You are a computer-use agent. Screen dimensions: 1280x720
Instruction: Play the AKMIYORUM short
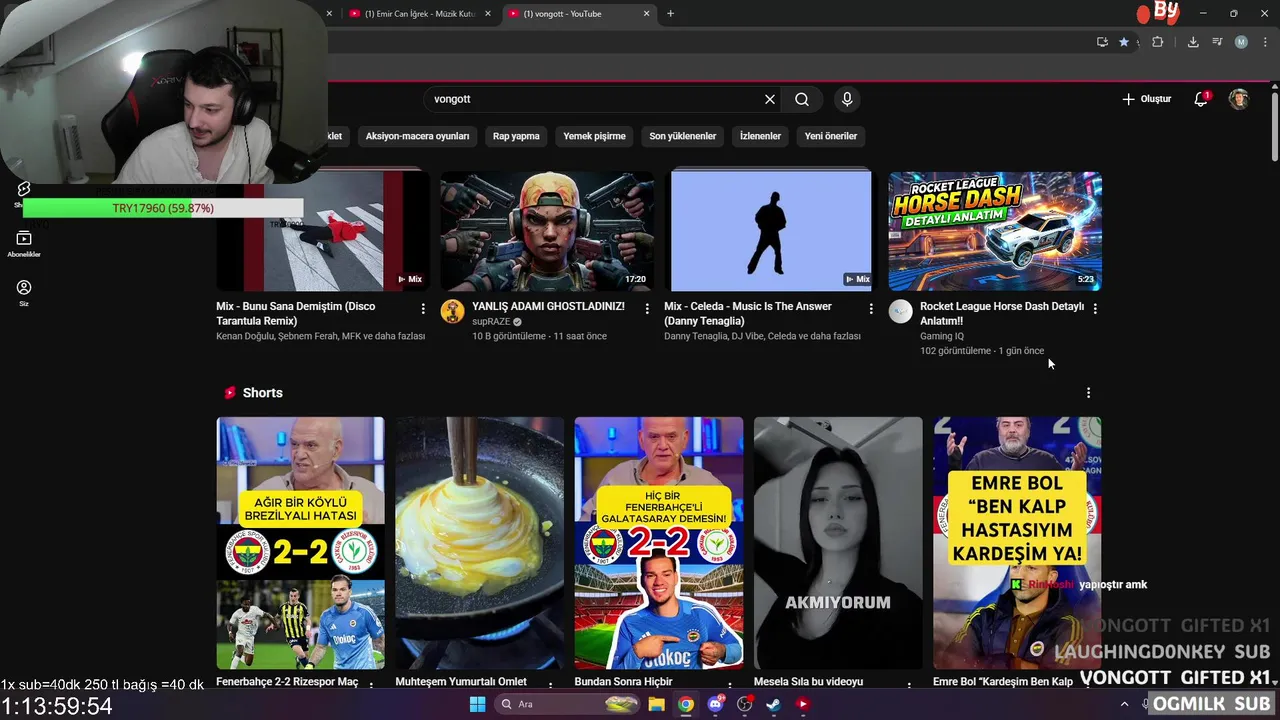[x=838, y=543]
